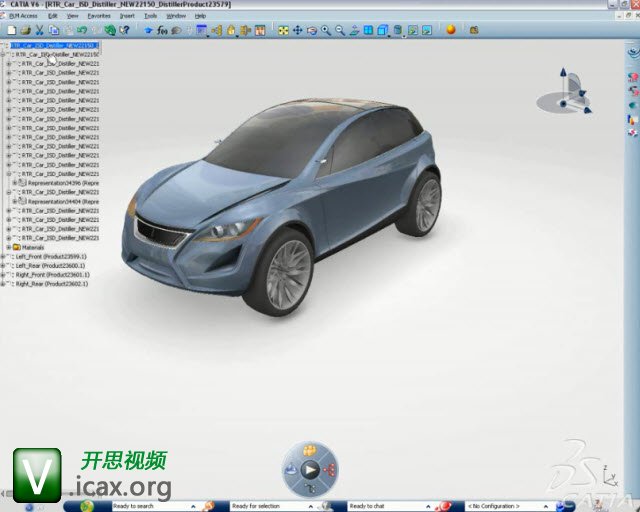Click the green globe icon in the bottom bar
The image size is (640, 512).
[x=87, y=506]
